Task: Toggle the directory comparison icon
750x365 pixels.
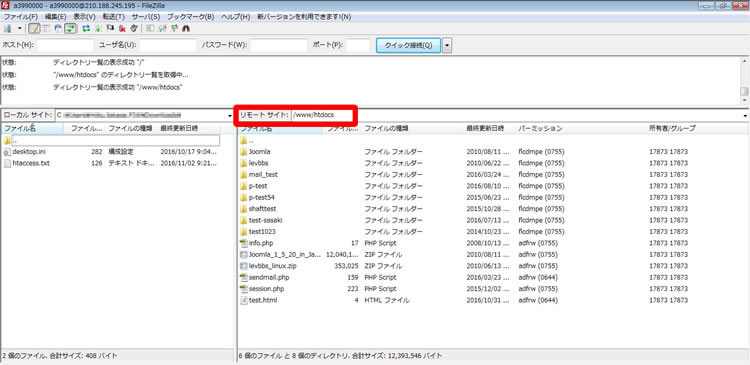Action: 163,28
